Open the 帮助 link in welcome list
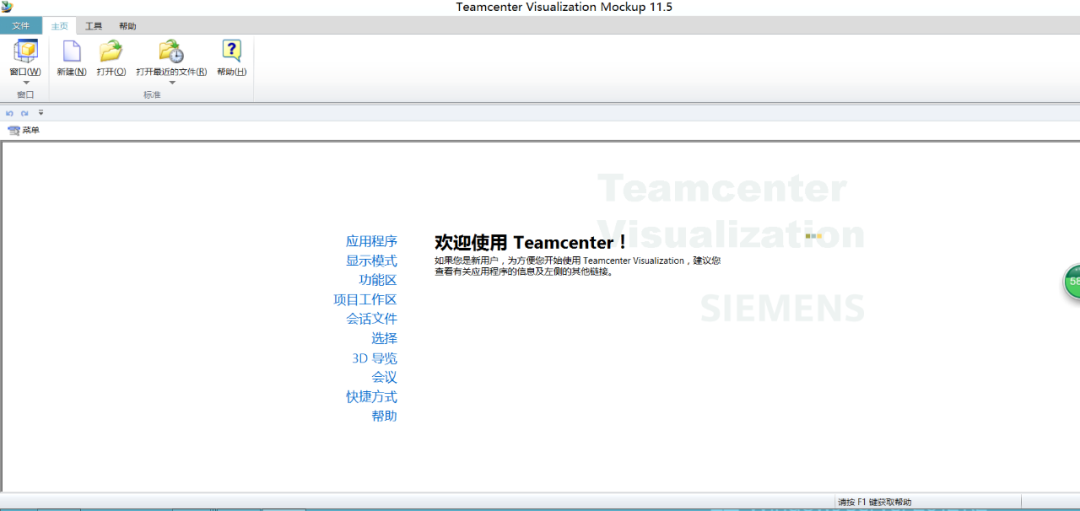 pos(384,416)
